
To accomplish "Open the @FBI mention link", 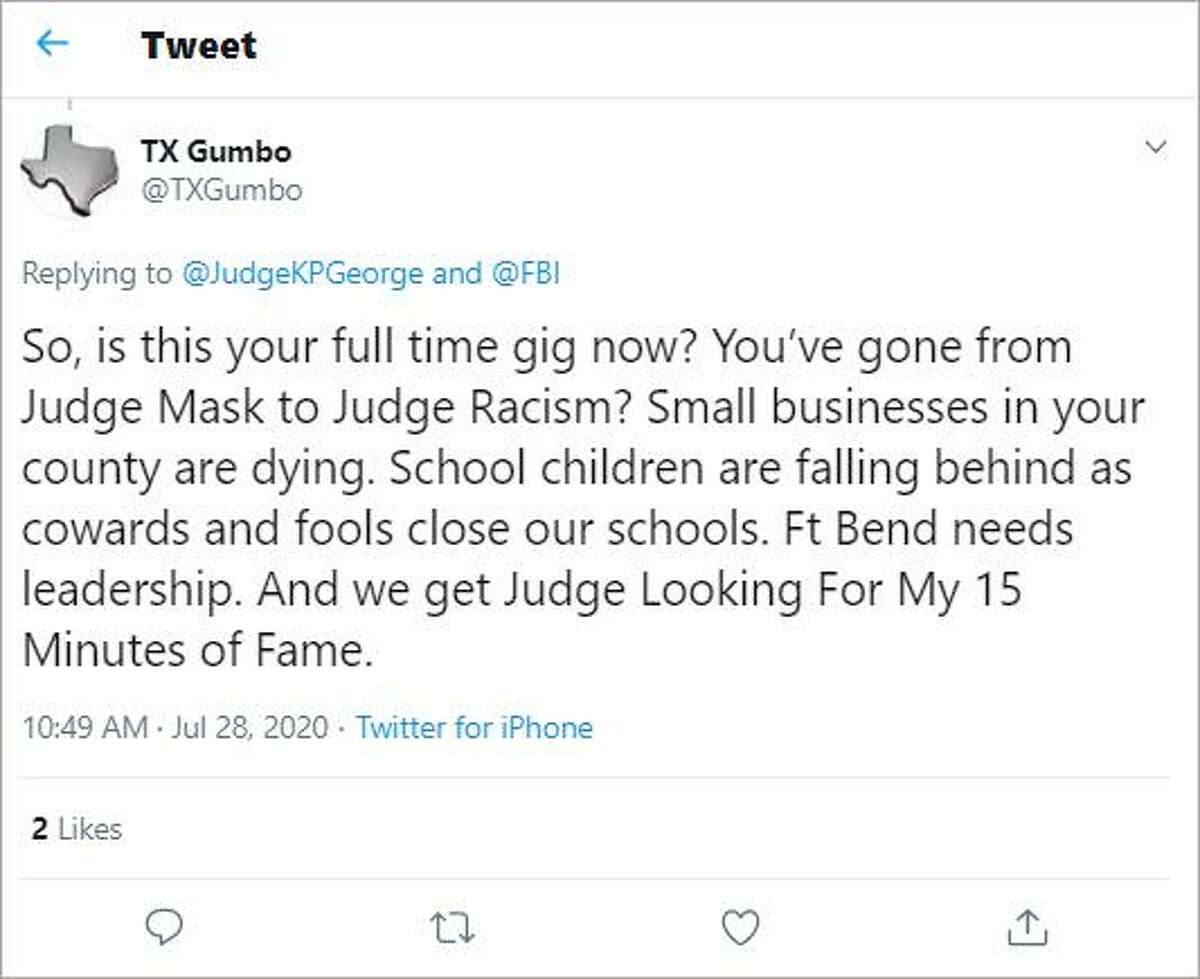I will (x=523, y=274).
